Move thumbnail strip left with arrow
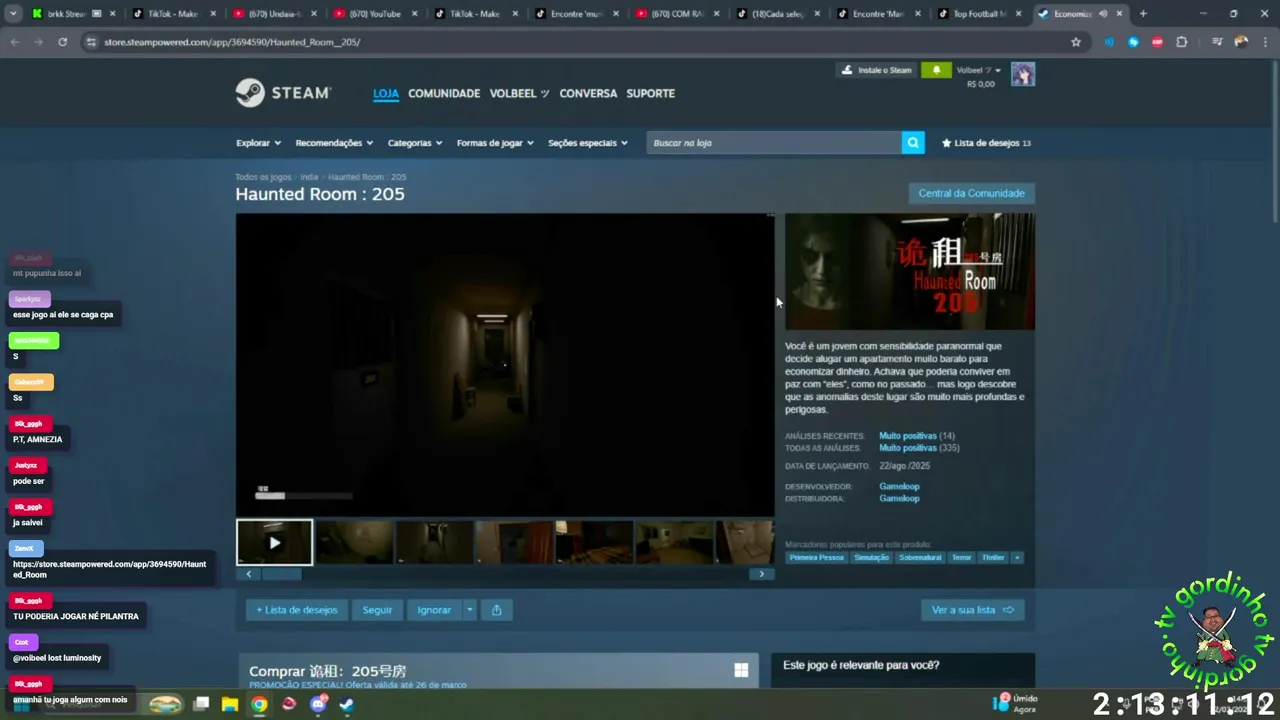The height and width of the screenshot is (720, 1280). pos(248,574)
